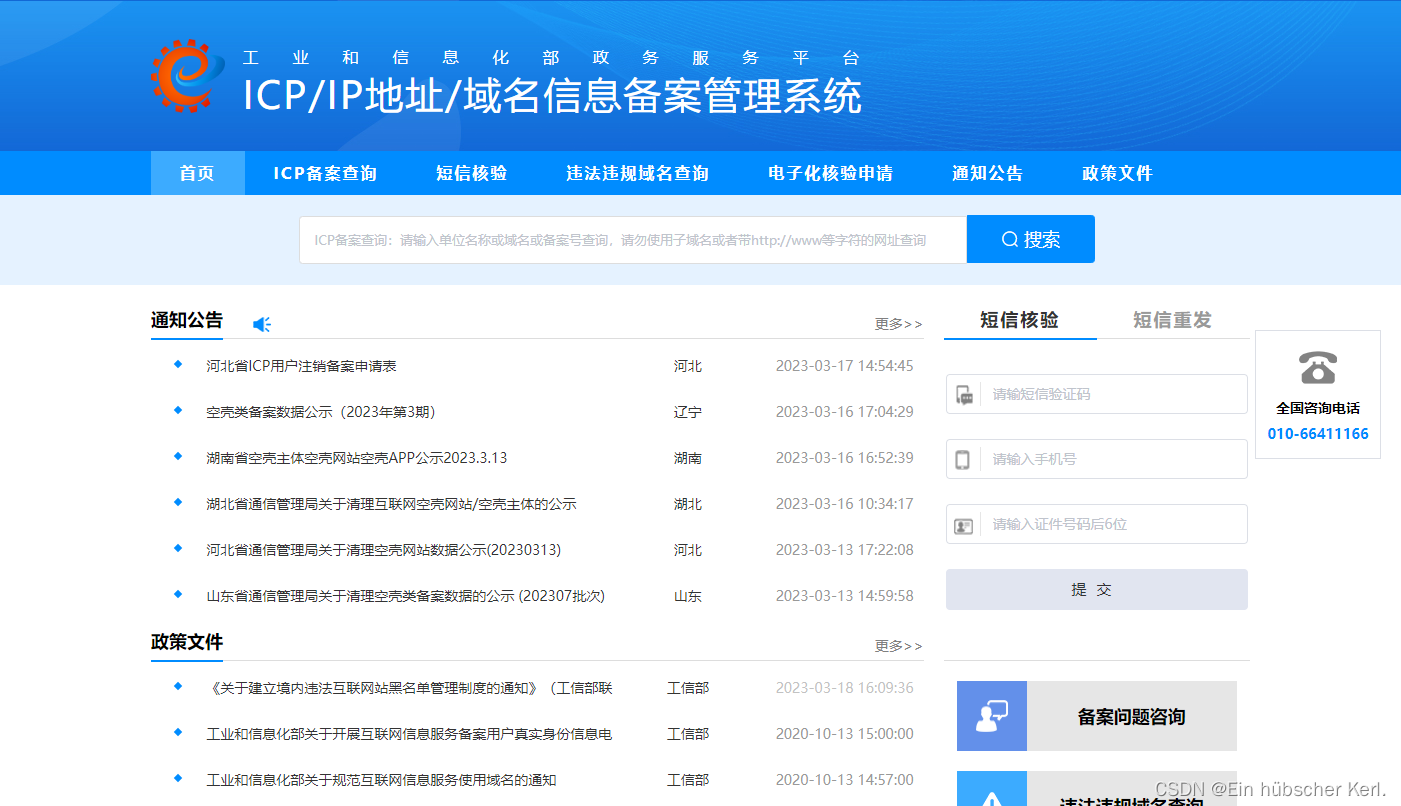Image resolution: width=1401 pixels, height=806 pixels.
Task: Click the mobile phone field icon
Action: click(x=963, y=460)
